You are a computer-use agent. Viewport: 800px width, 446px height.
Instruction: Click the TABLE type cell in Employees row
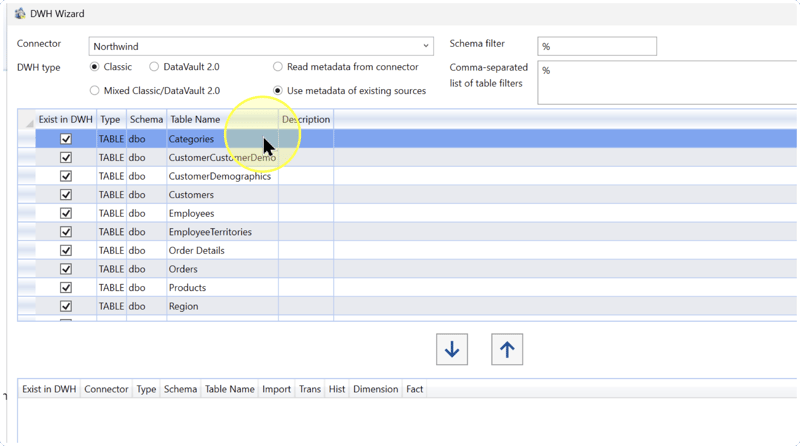click(111, 213)
